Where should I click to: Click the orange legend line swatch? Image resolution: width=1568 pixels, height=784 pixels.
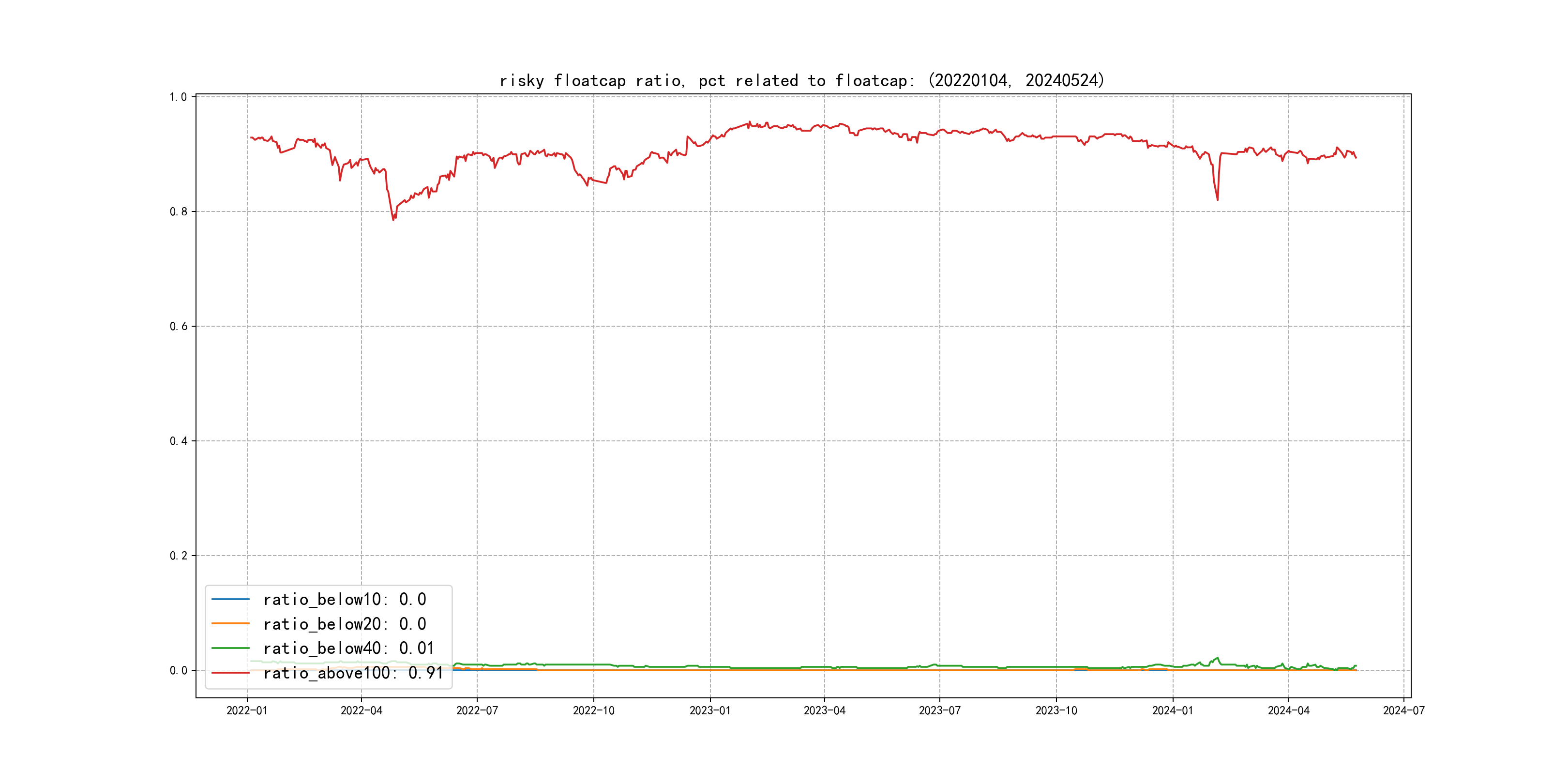pyautogui.click(x=230, y=624)
